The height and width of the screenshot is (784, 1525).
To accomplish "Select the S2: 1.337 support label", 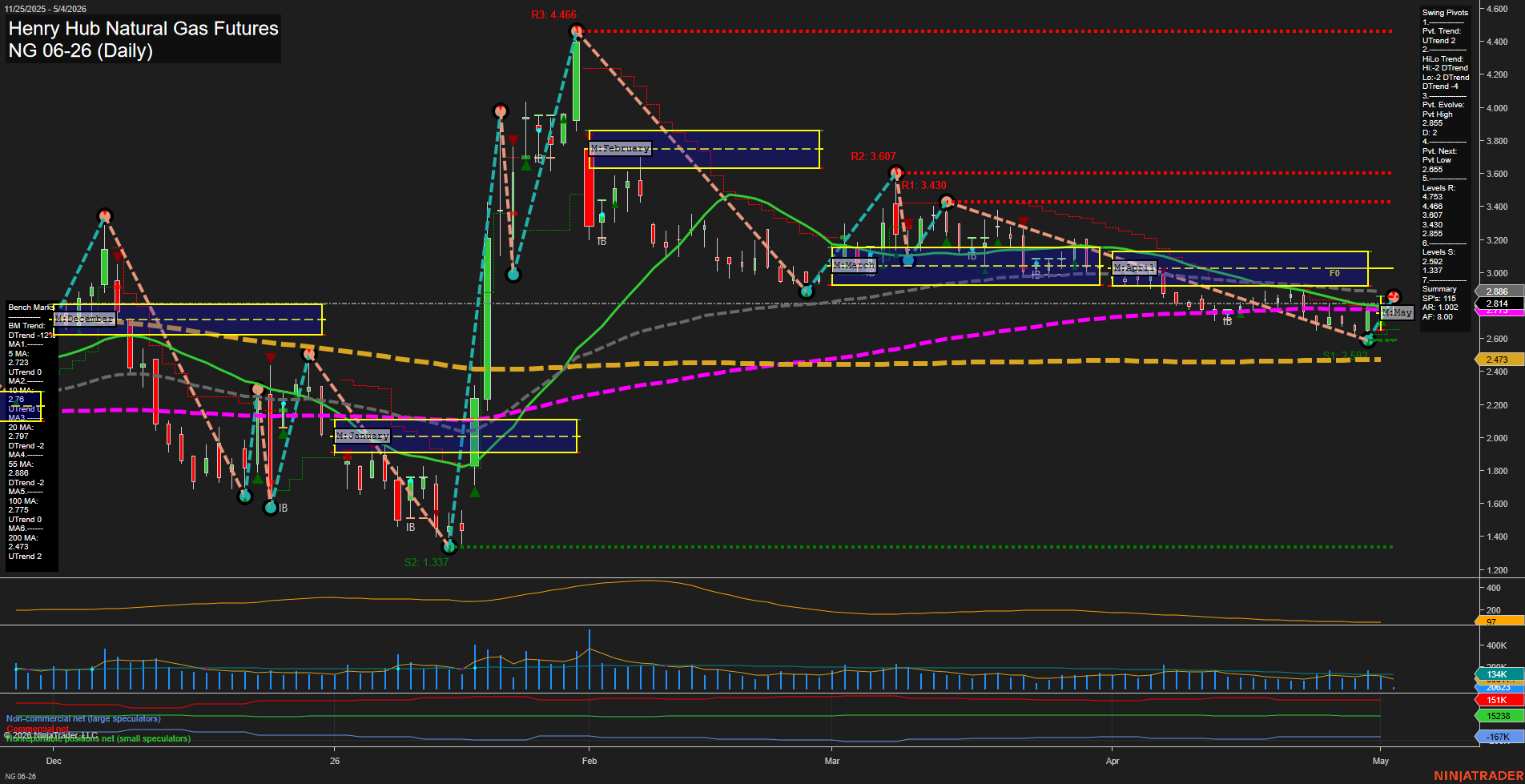I will pyautogui.click(x=426, y=562).
